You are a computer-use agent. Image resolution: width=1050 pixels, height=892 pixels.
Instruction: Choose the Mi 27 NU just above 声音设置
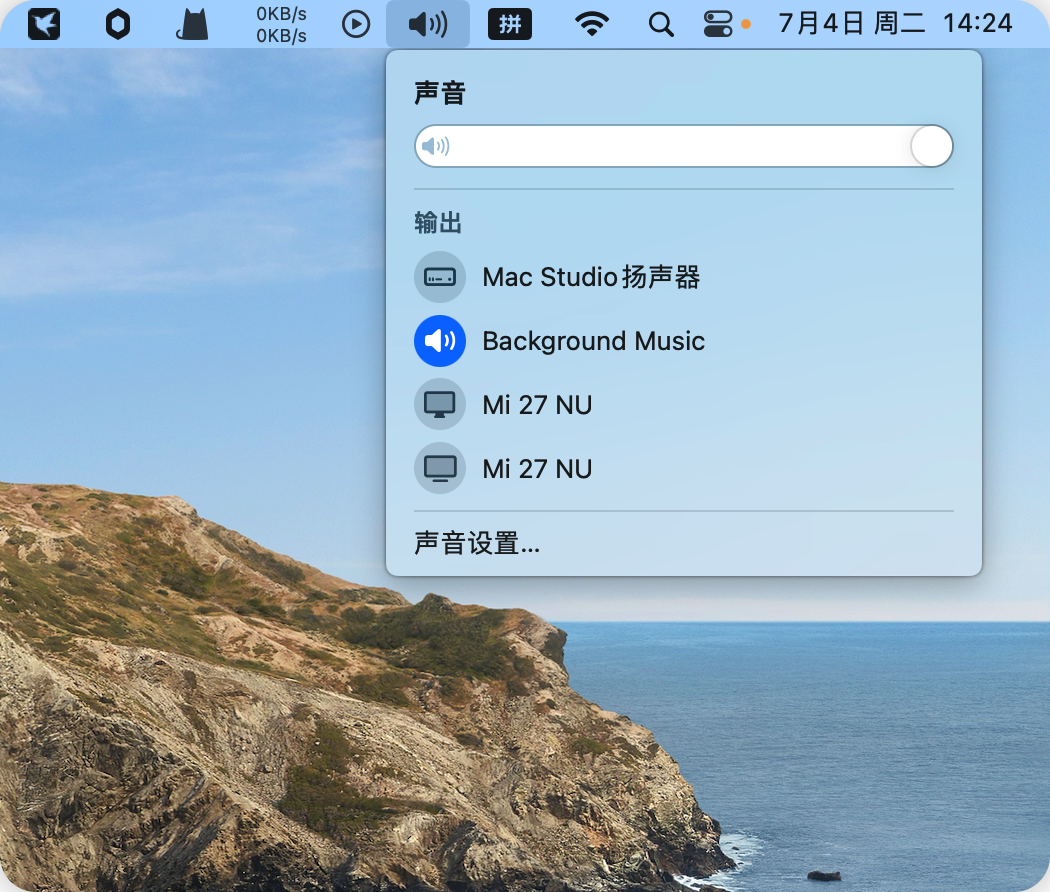(537, 469)
